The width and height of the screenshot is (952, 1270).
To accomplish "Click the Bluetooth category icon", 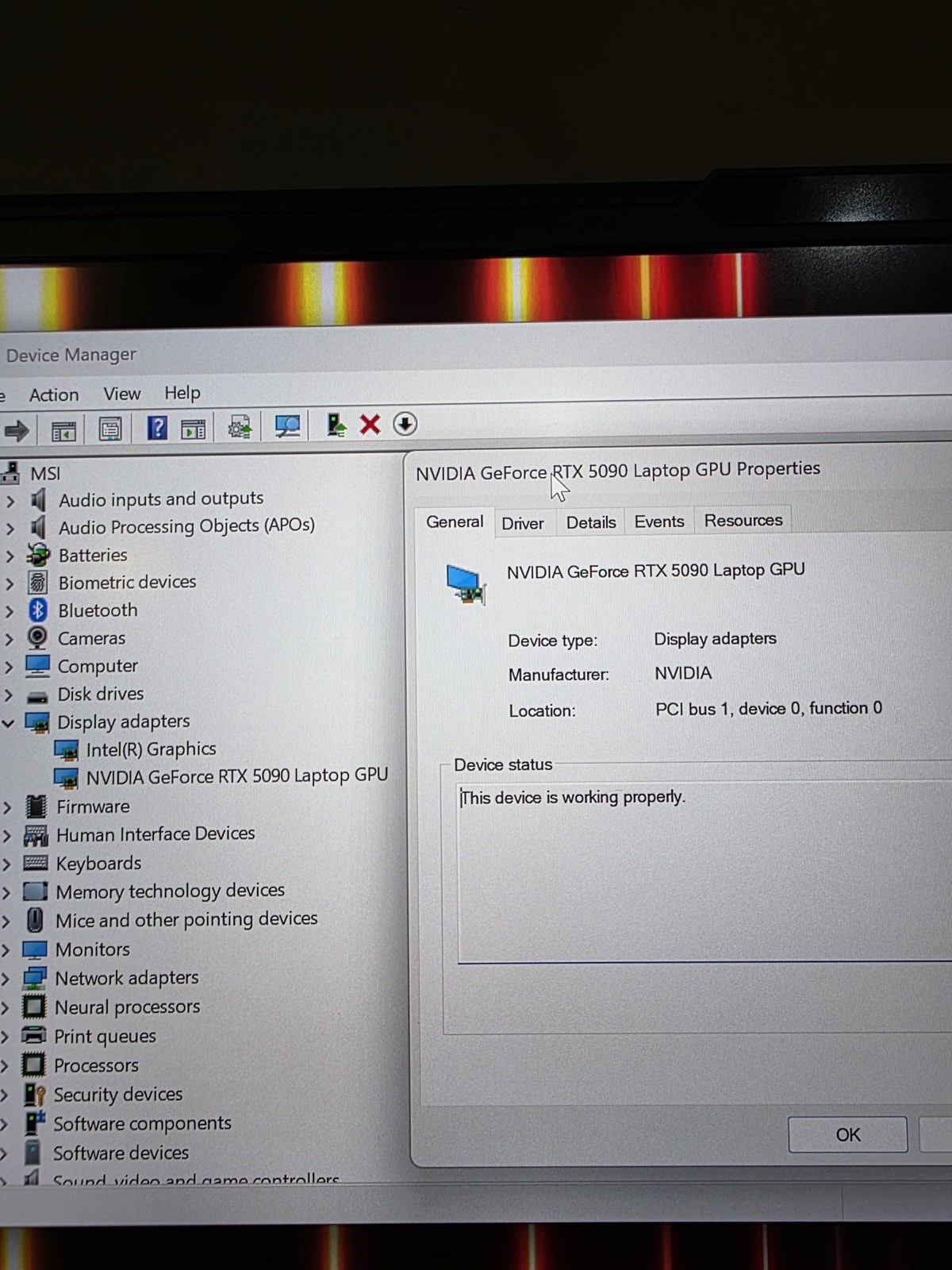I will pyautogui.click(x=37, y=610).
